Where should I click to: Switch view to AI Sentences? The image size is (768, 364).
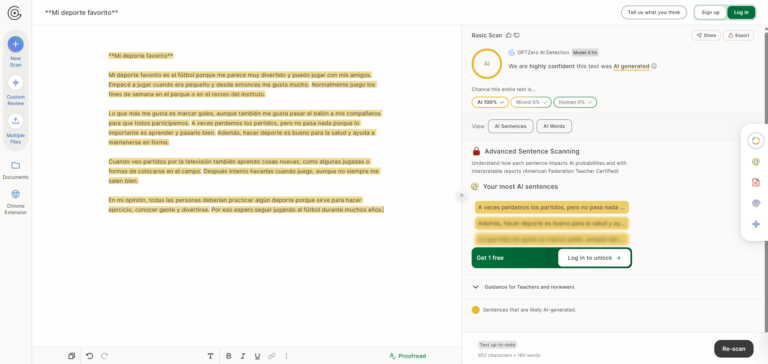click(510, 126)
